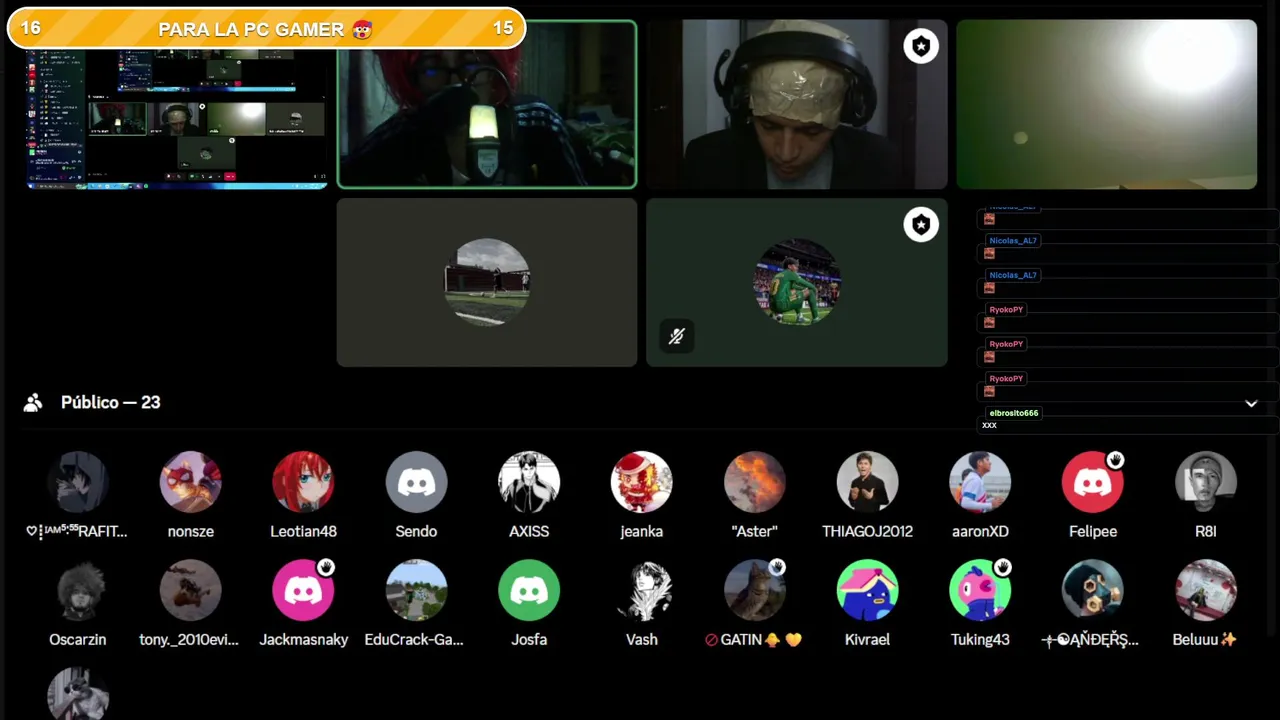Click aaronXD's avatar
The height and width of the screenshot is (720, 1280).
(x=980, y=482)
